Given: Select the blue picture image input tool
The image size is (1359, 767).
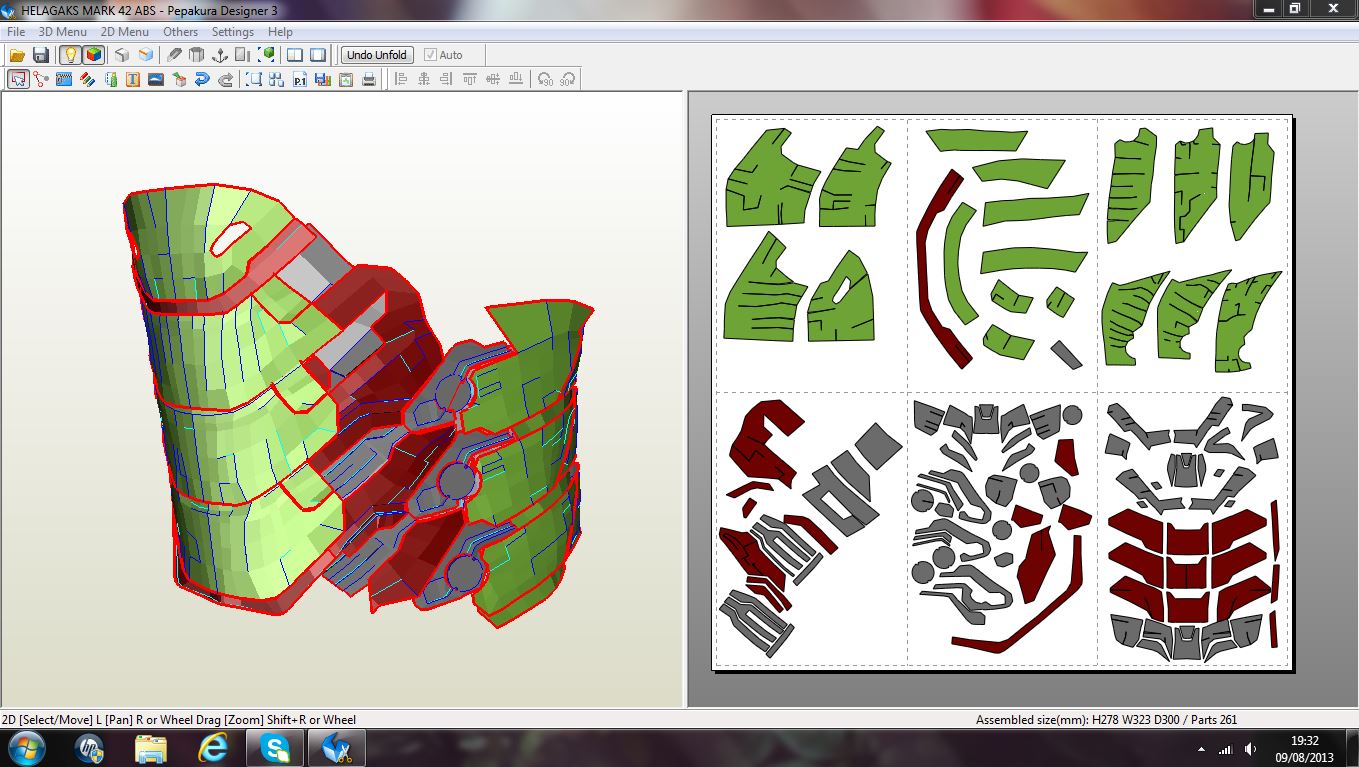Looking at the screenshot, I should (156, 79).
